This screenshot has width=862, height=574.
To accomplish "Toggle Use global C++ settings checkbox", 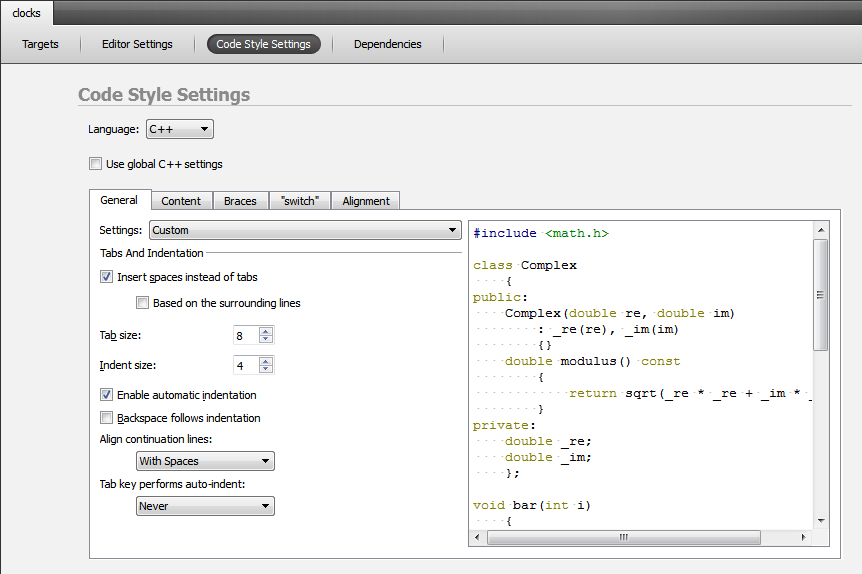I will click(x=96, y=164).
